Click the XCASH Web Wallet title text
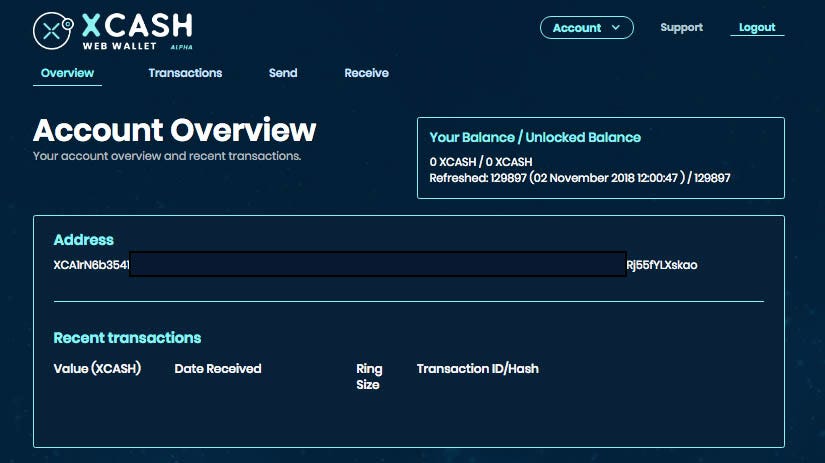825x463 pixels. [x=137, y=32]
